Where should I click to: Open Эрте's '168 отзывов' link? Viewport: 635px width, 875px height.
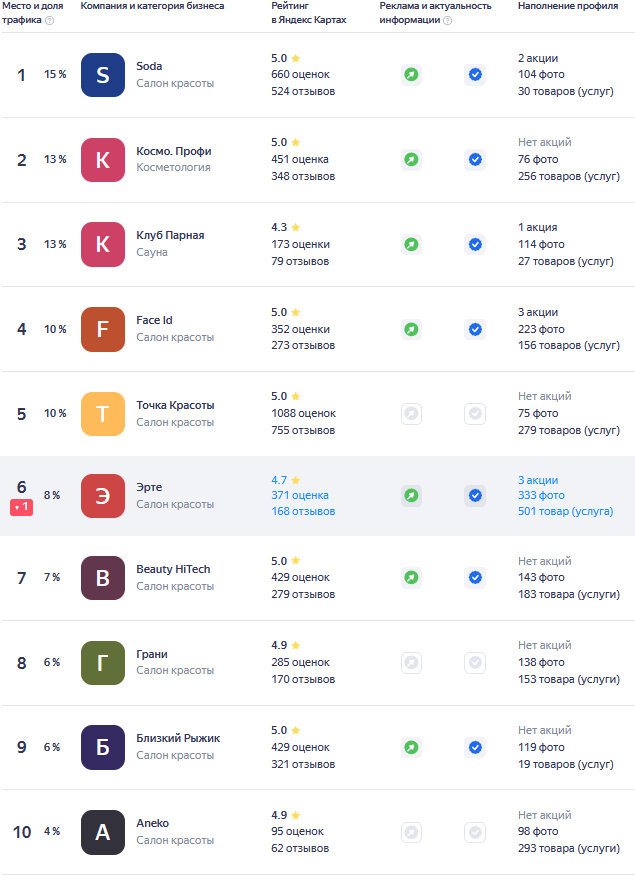point(303,511)
